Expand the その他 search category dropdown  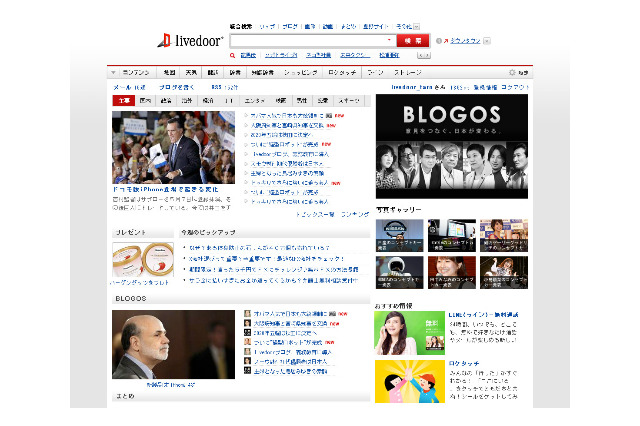(416, 27)
